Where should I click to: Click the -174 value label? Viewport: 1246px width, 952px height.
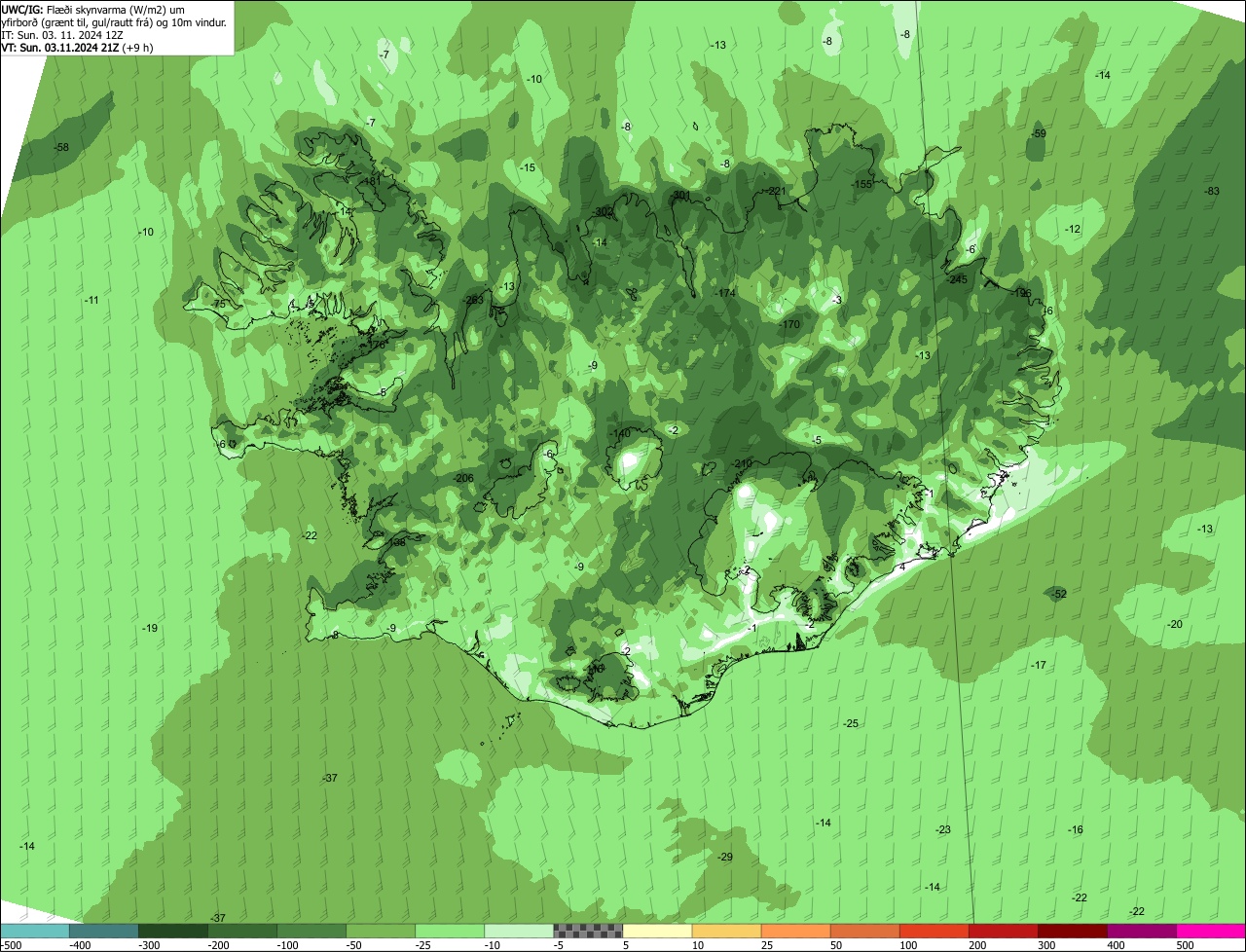pyautogui.click(x=725, y=293)
